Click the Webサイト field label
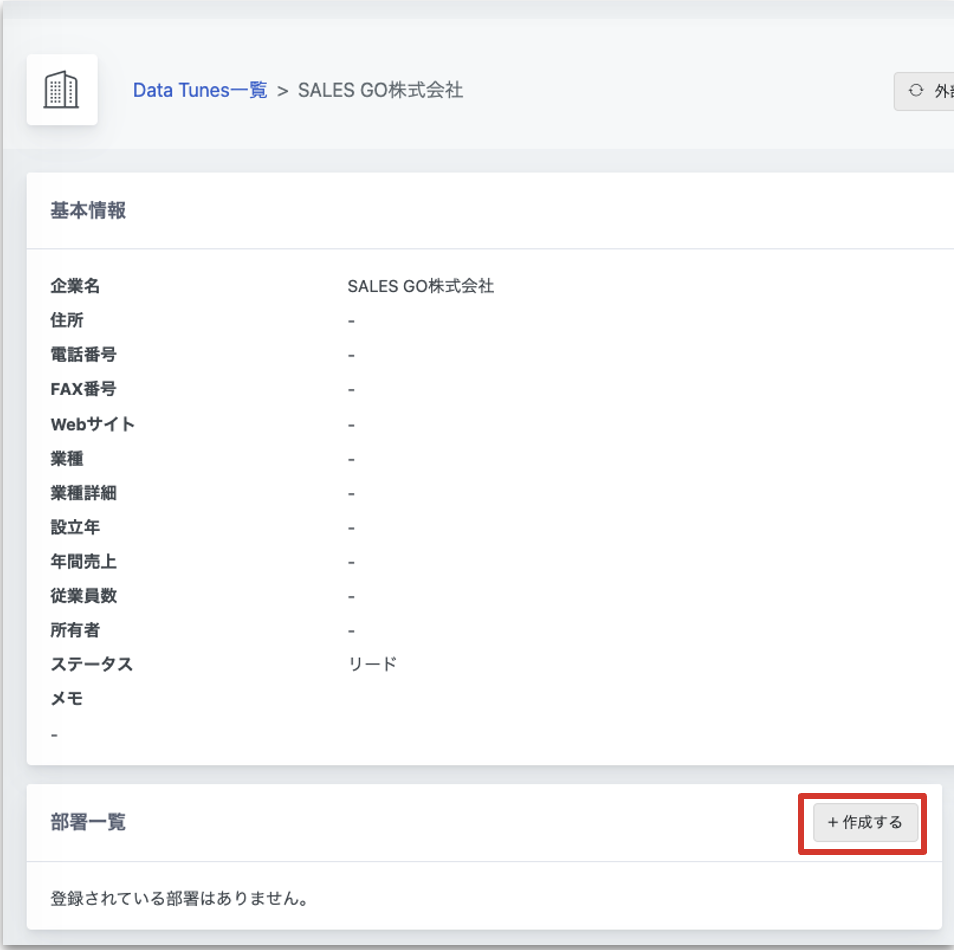This screenshot has width=954, height=950. (x=92, y=424)
